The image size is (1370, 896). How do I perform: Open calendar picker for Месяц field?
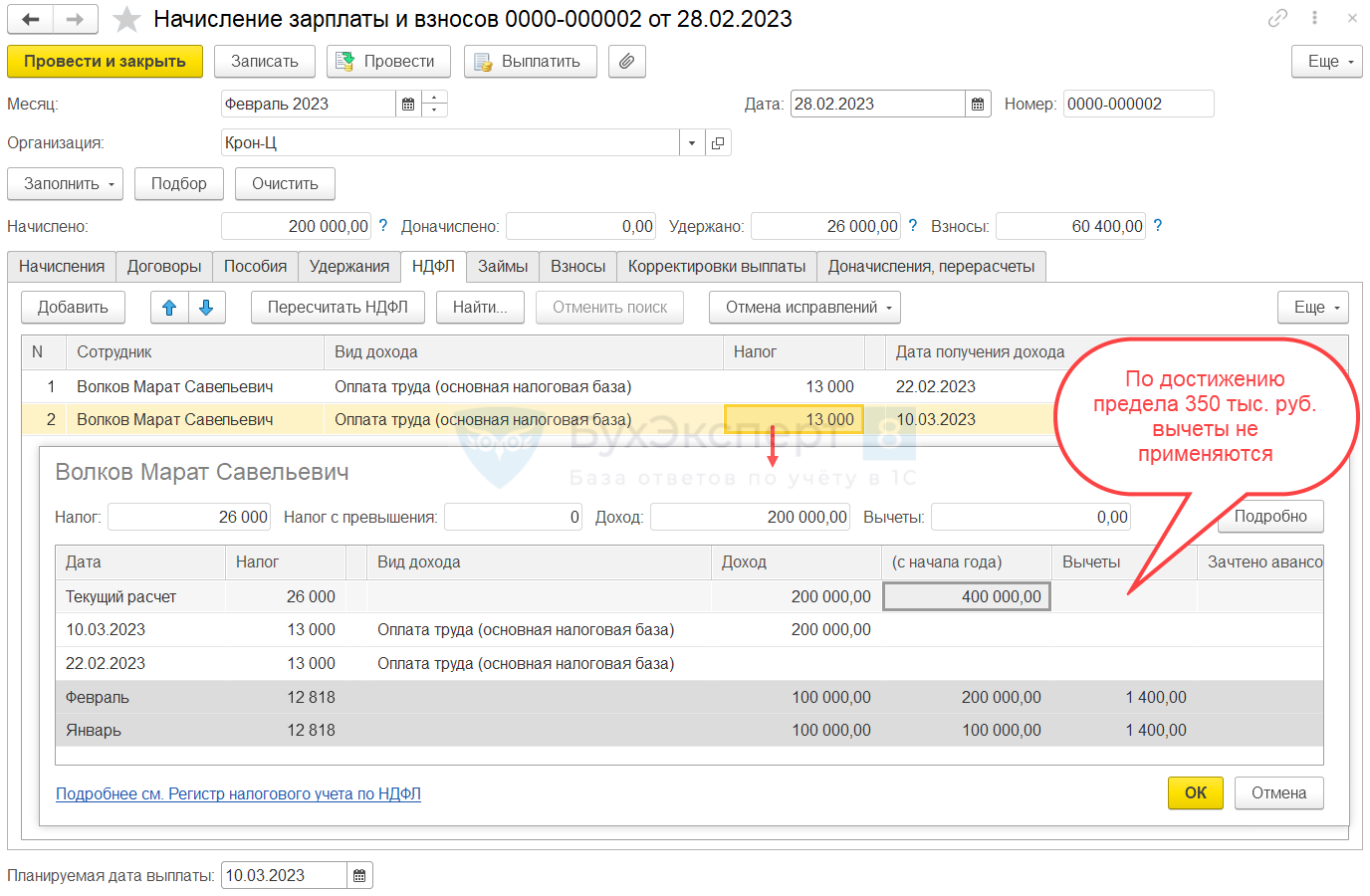pos(408,105)
